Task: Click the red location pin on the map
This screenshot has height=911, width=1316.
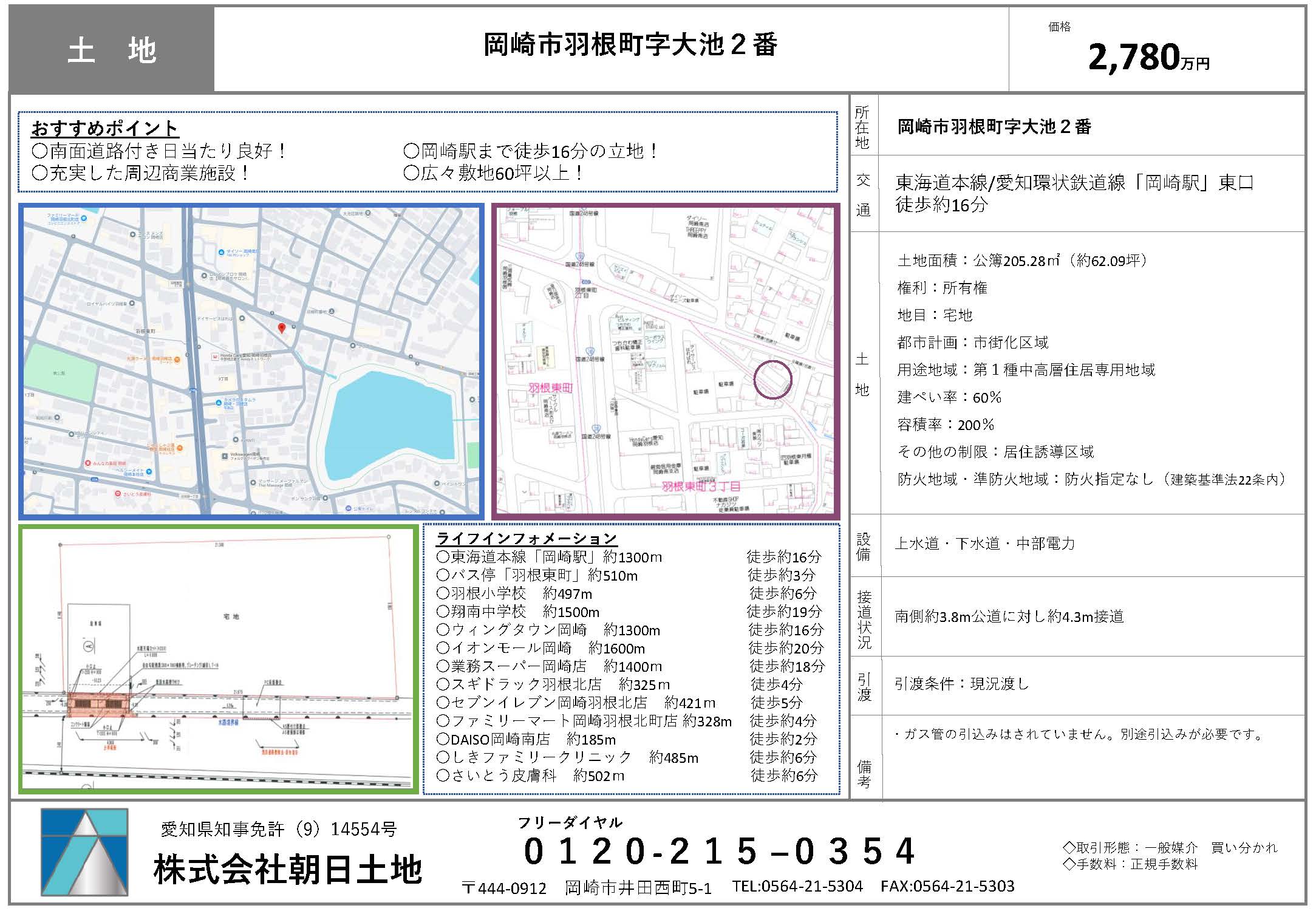Action: pos(282,327)
